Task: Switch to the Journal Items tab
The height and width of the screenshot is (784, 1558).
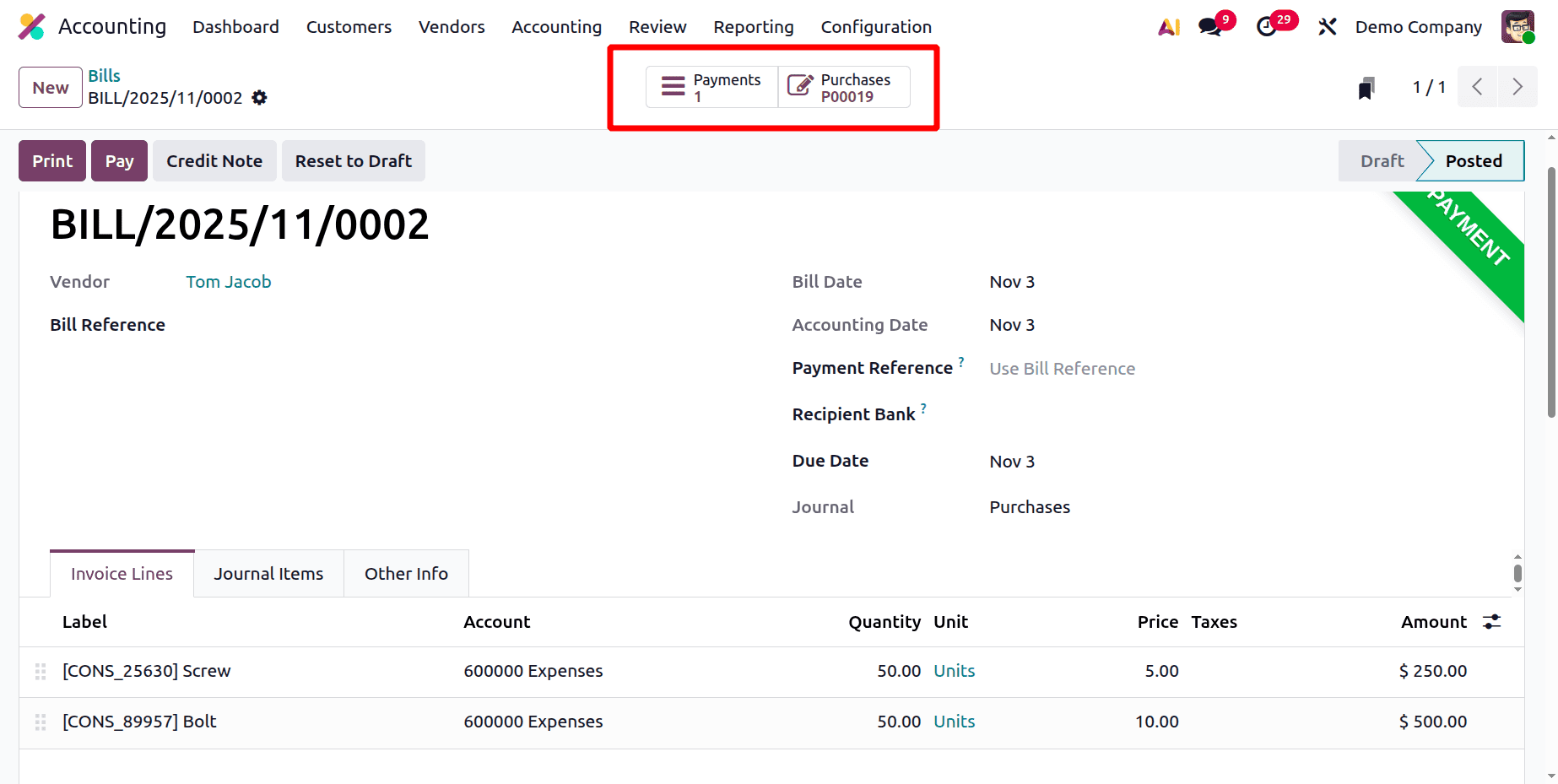Action: (x=268, y=573)
